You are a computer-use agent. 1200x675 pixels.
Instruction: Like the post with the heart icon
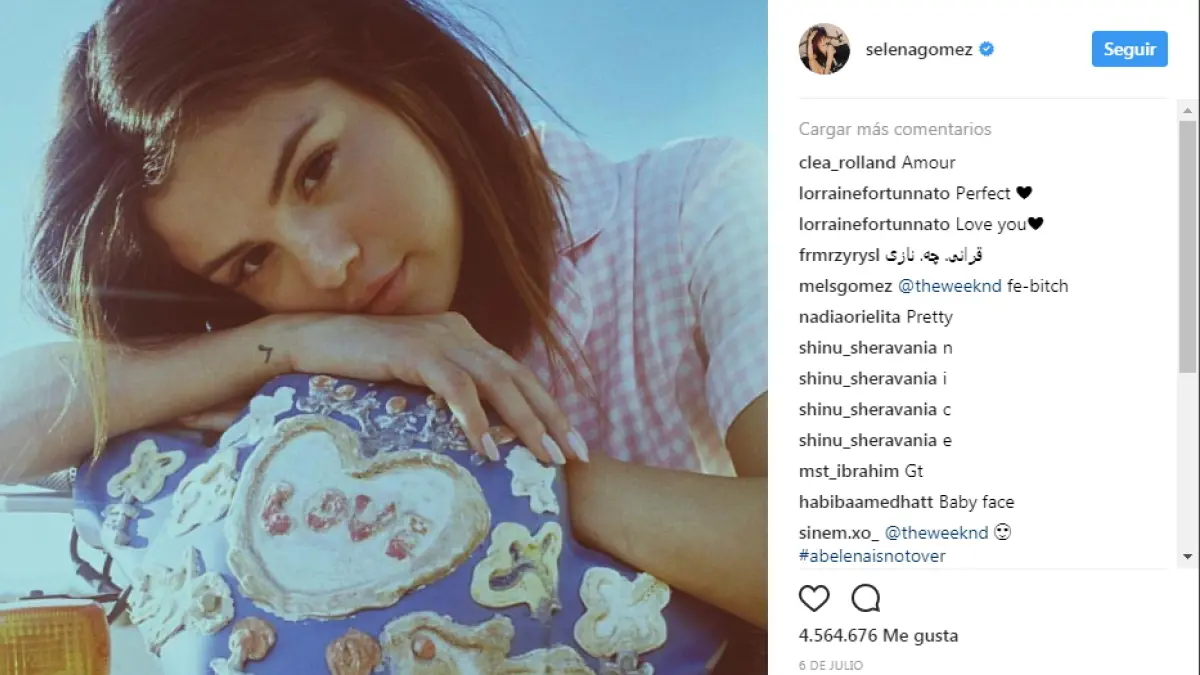tap(815, 598)
